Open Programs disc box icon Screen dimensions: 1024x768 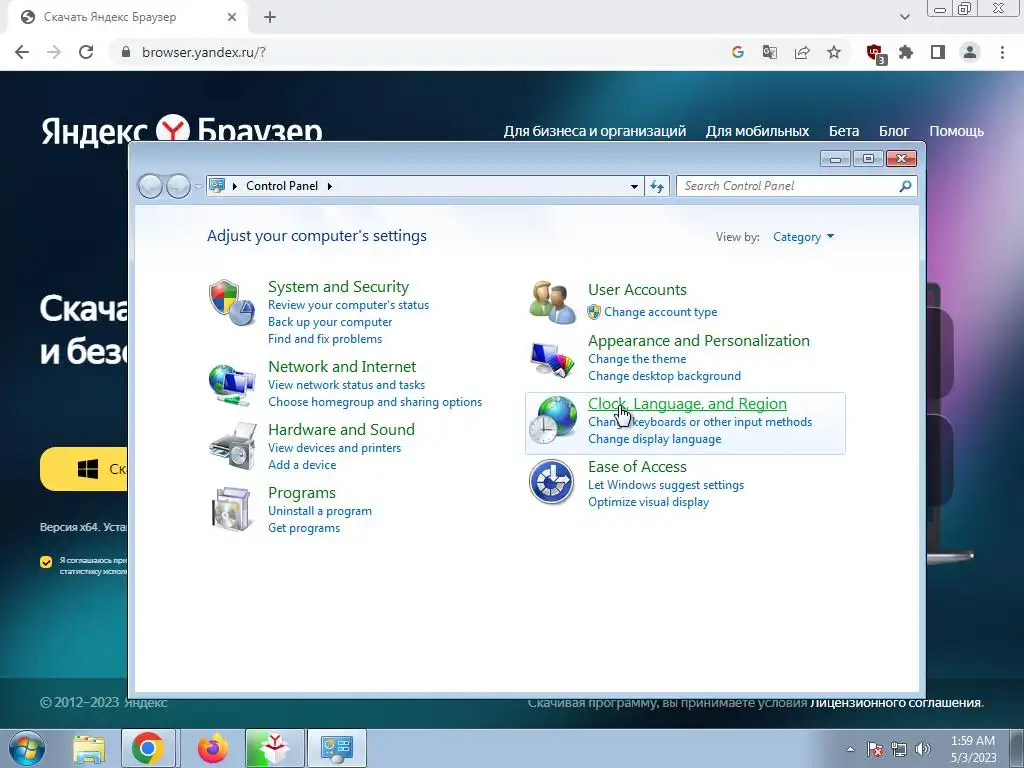[x=232, y=509]
